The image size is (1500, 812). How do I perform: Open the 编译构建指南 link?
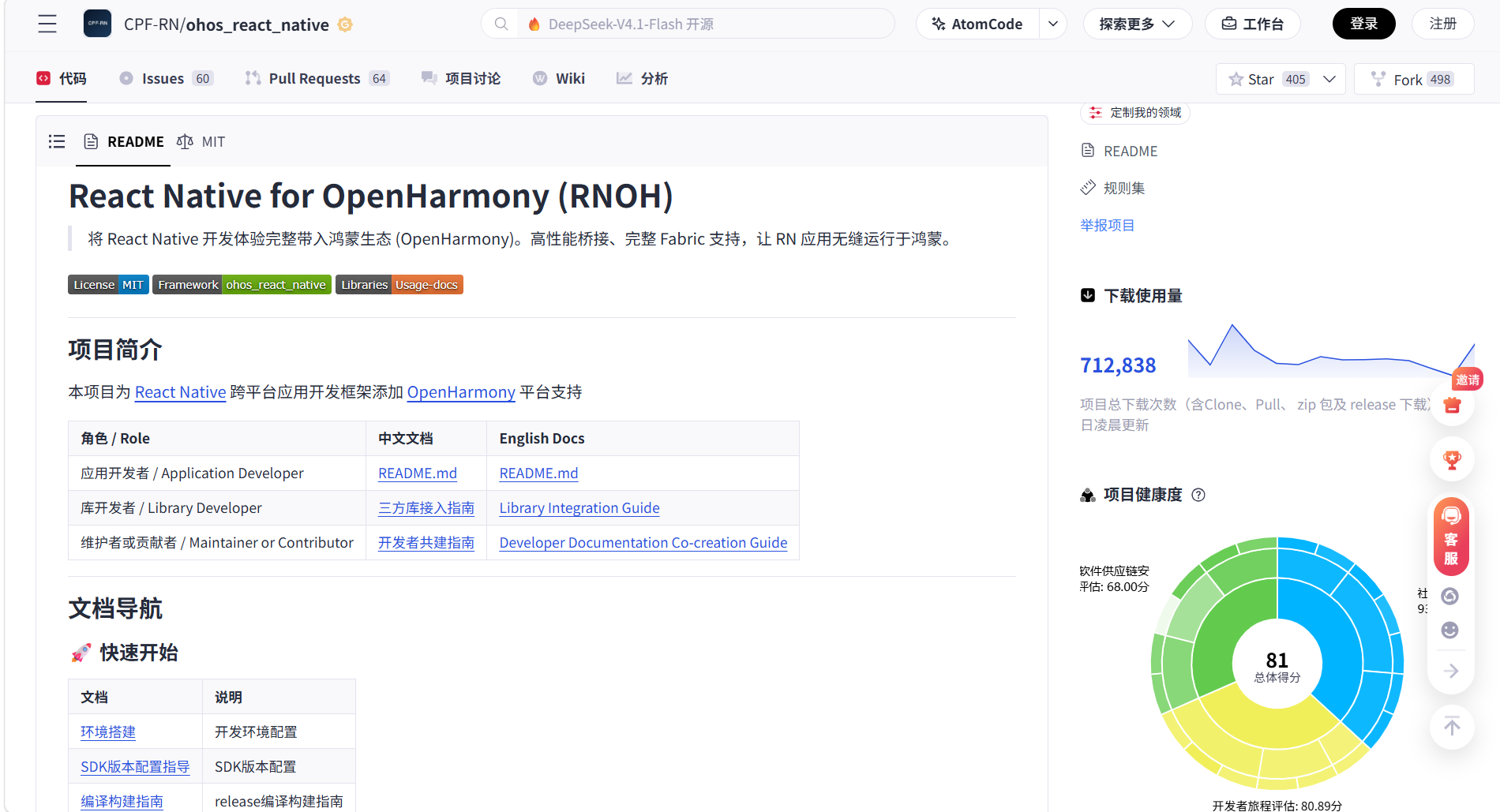coord(122,801)
